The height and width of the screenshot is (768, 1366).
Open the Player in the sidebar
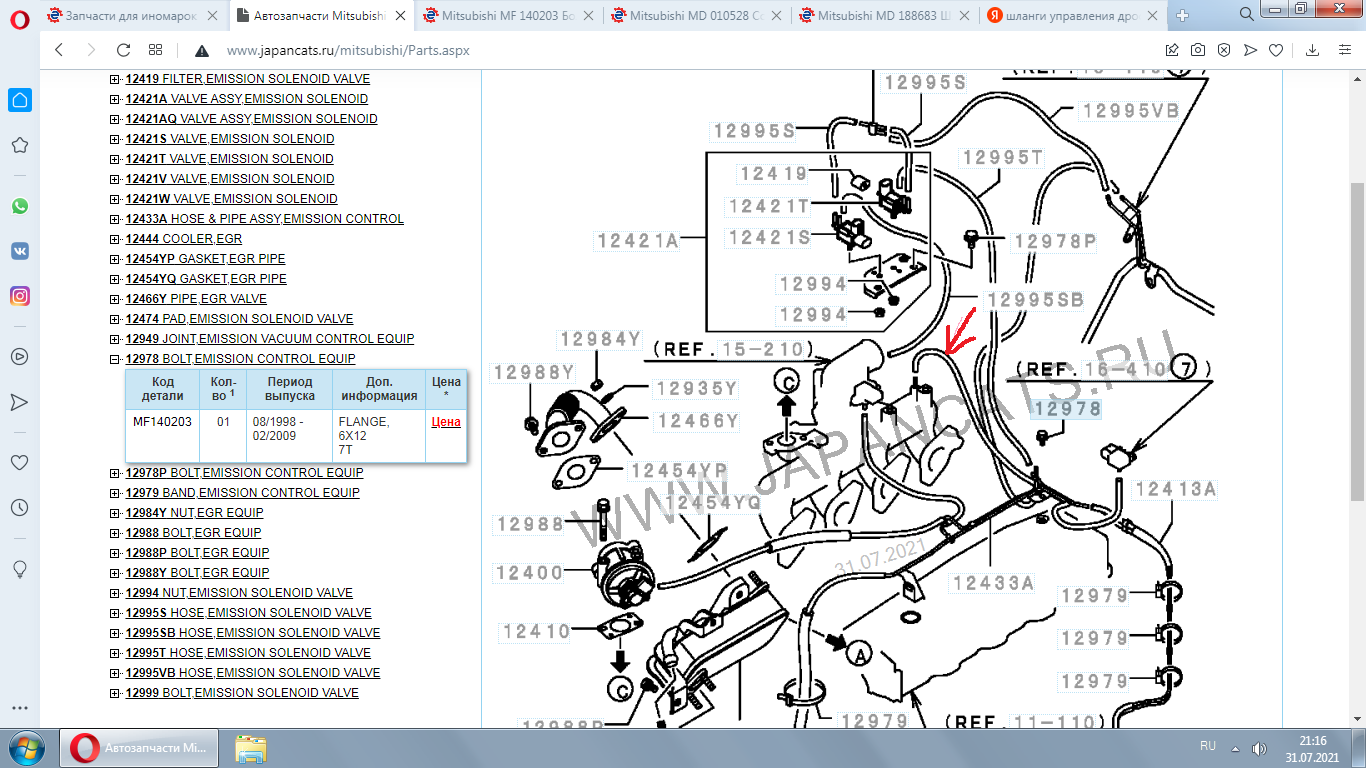pos(20,356)
